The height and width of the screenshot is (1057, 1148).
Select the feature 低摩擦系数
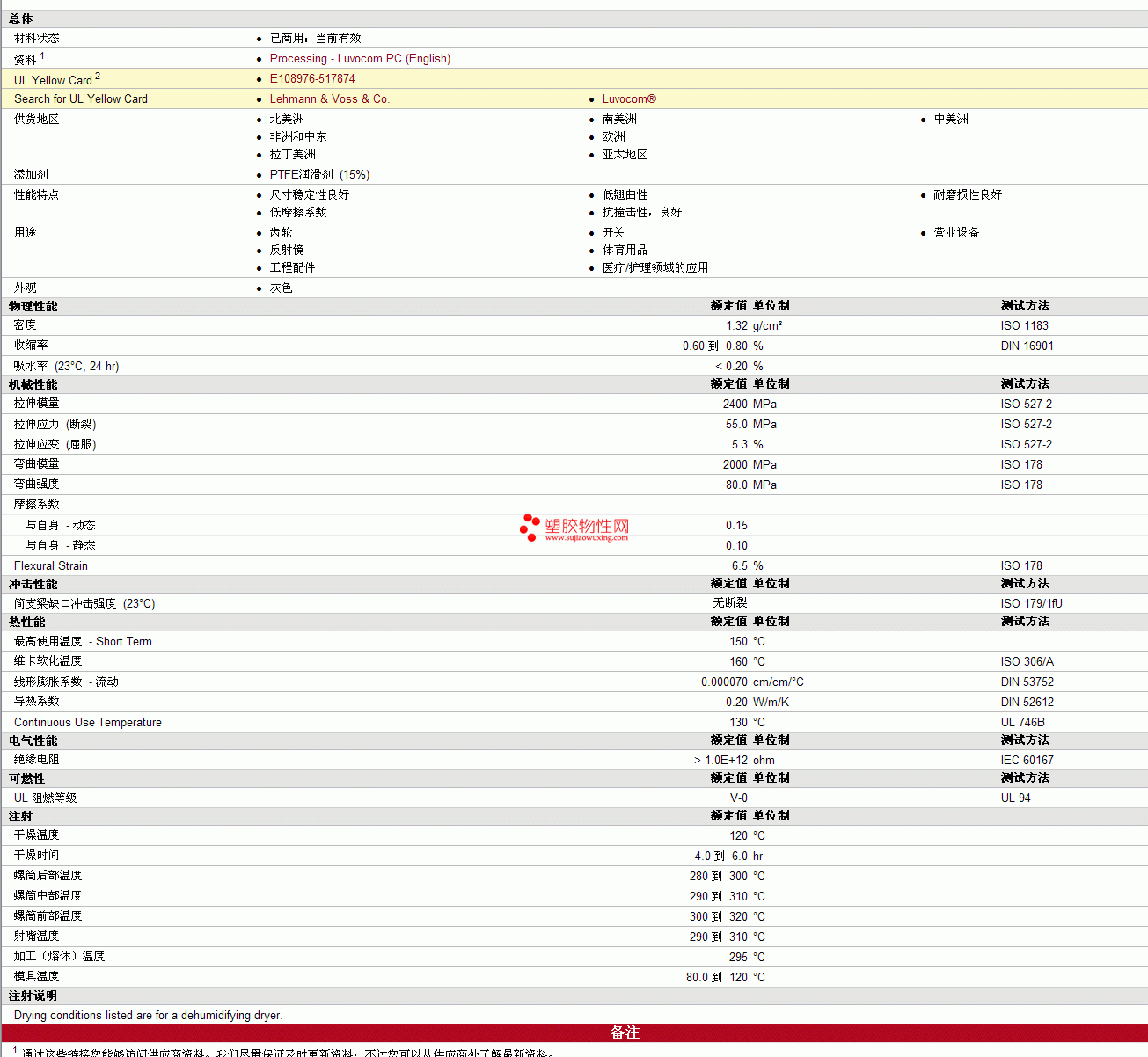click(x=298, y=212)
